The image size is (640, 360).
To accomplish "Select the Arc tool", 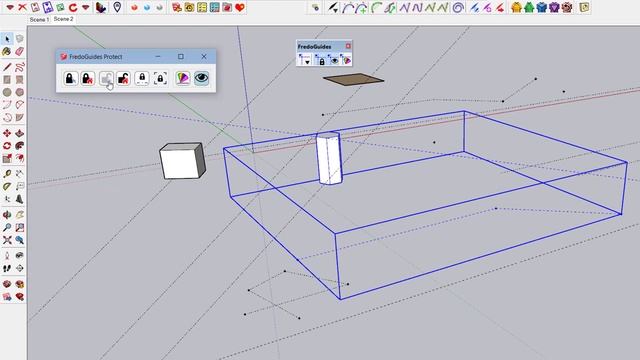I will 7,105.
